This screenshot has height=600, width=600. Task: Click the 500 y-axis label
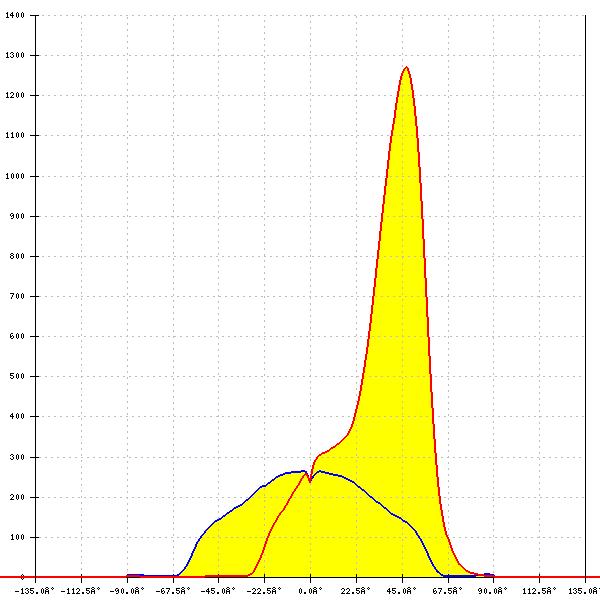(17, 376)
